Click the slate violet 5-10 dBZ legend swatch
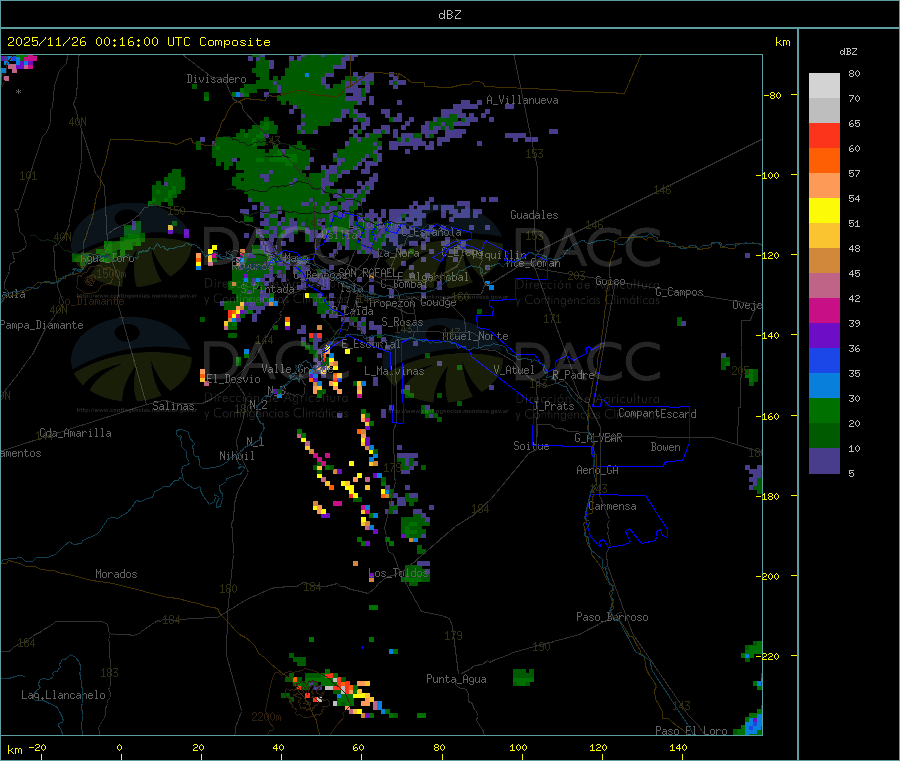 [x=824, y=461]
